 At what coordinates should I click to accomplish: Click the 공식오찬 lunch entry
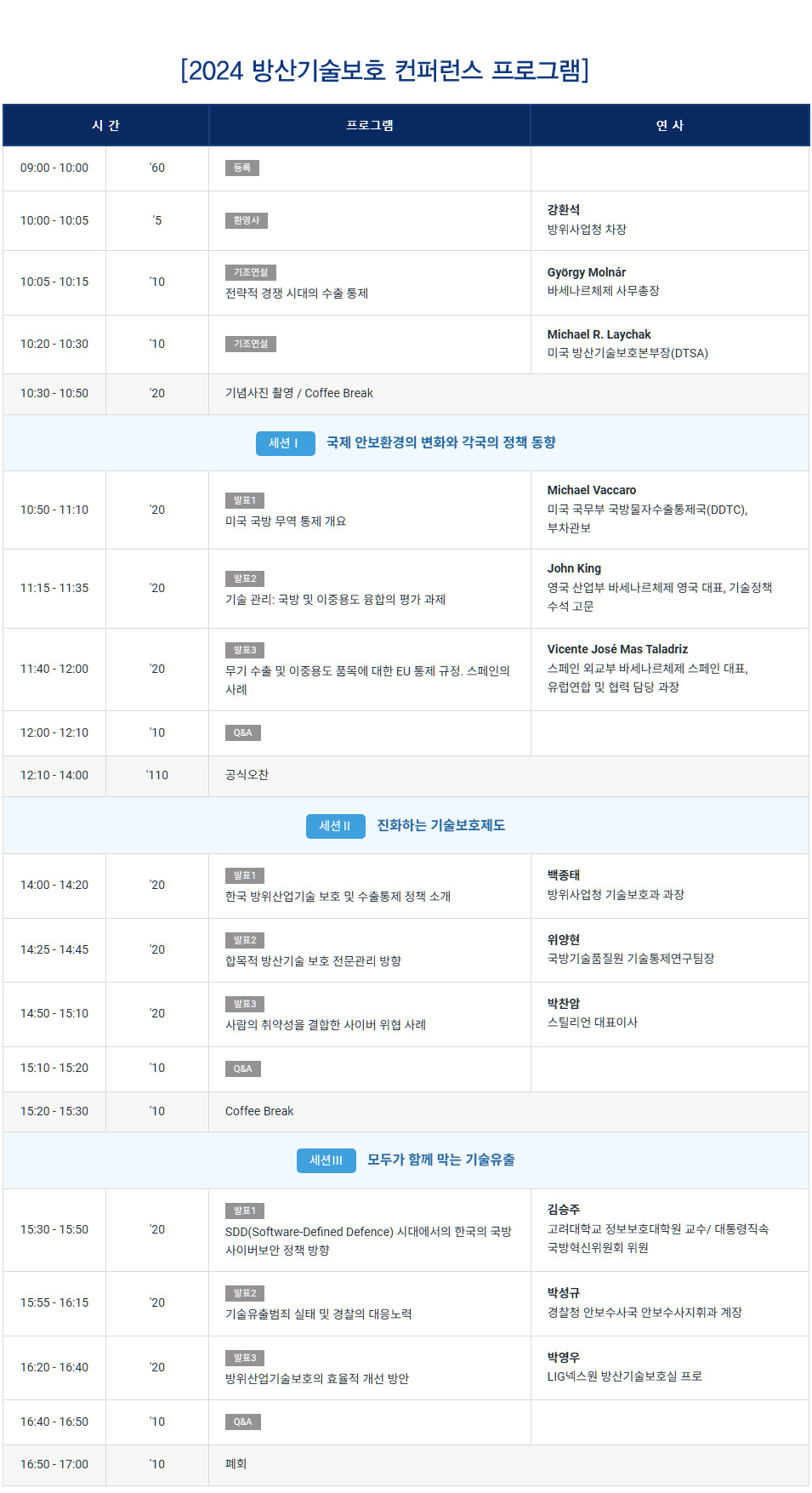pos(247,775)
